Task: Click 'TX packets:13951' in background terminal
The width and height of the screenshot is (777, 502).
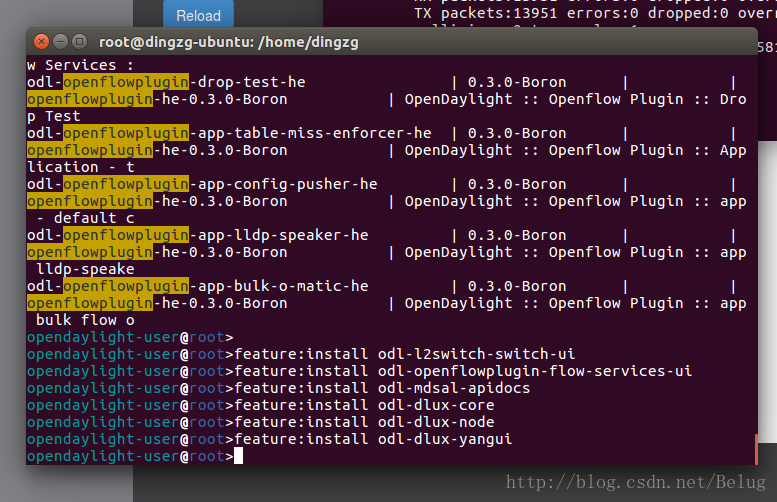Action: click(x=486, y=13)
